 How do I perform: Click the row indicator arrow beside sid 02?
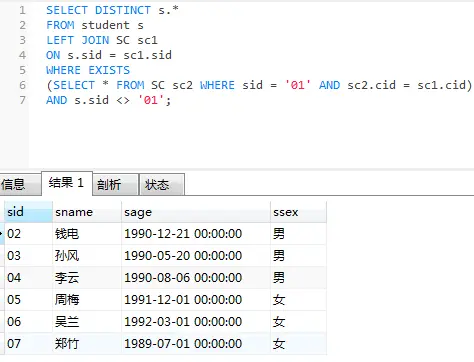(x=2, y=234)
